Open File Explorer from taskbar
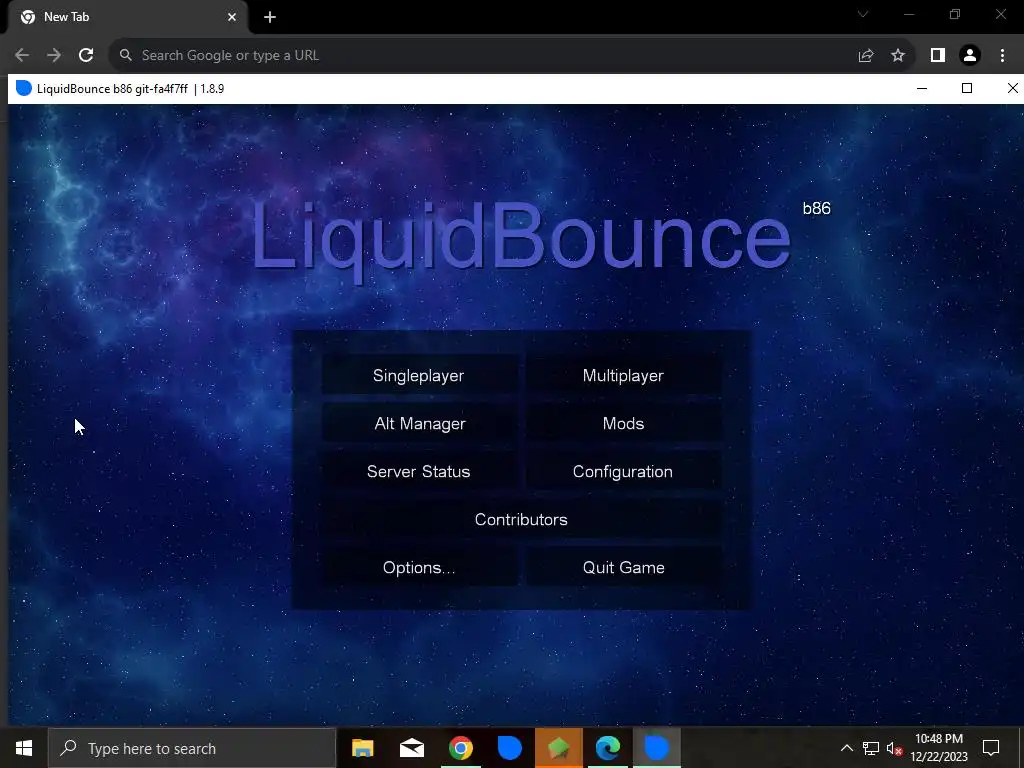The width and height of the screenshot is (1024, 768). tap(362, 748)
